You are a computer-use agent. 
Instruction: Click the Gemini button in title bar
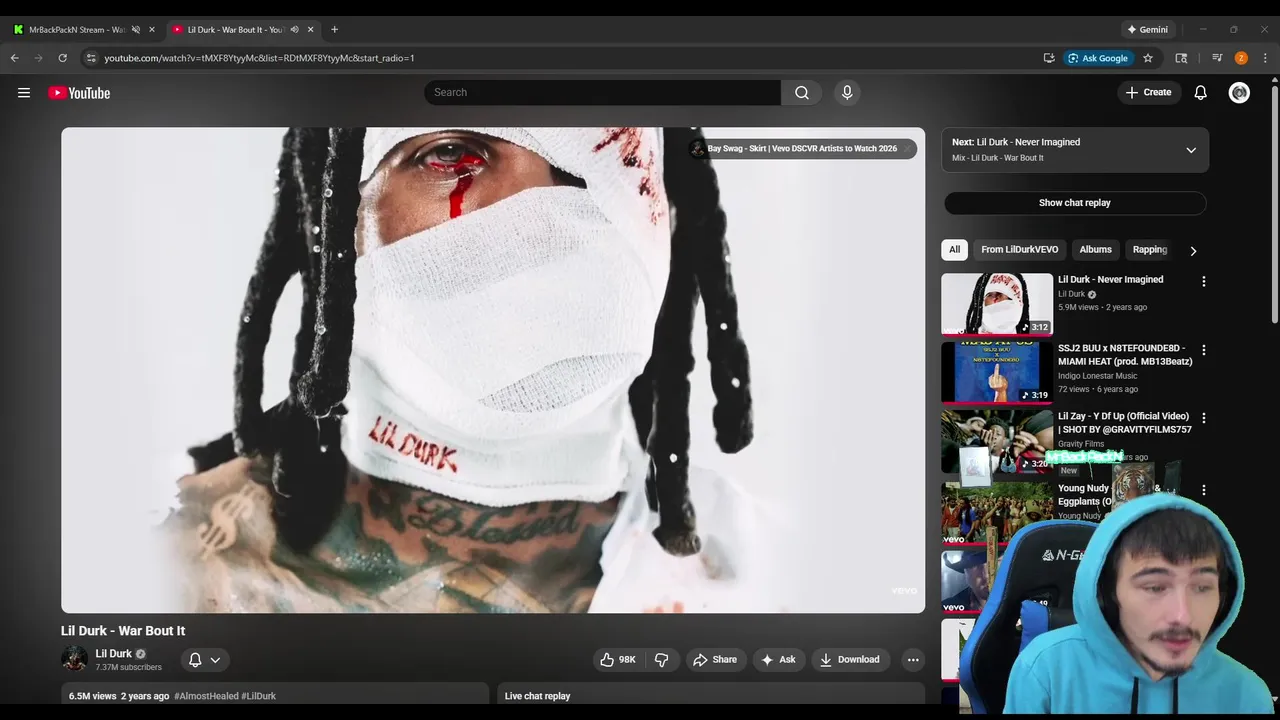1147,30
